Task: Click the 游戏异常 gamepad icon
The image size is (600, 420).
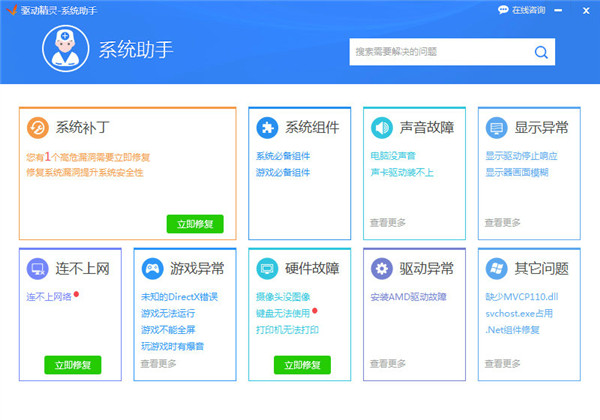Action: [152, 268]
